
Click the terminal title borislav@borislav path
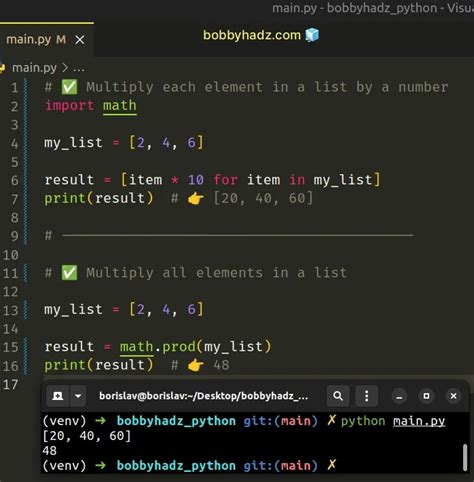tap(203, 396)
